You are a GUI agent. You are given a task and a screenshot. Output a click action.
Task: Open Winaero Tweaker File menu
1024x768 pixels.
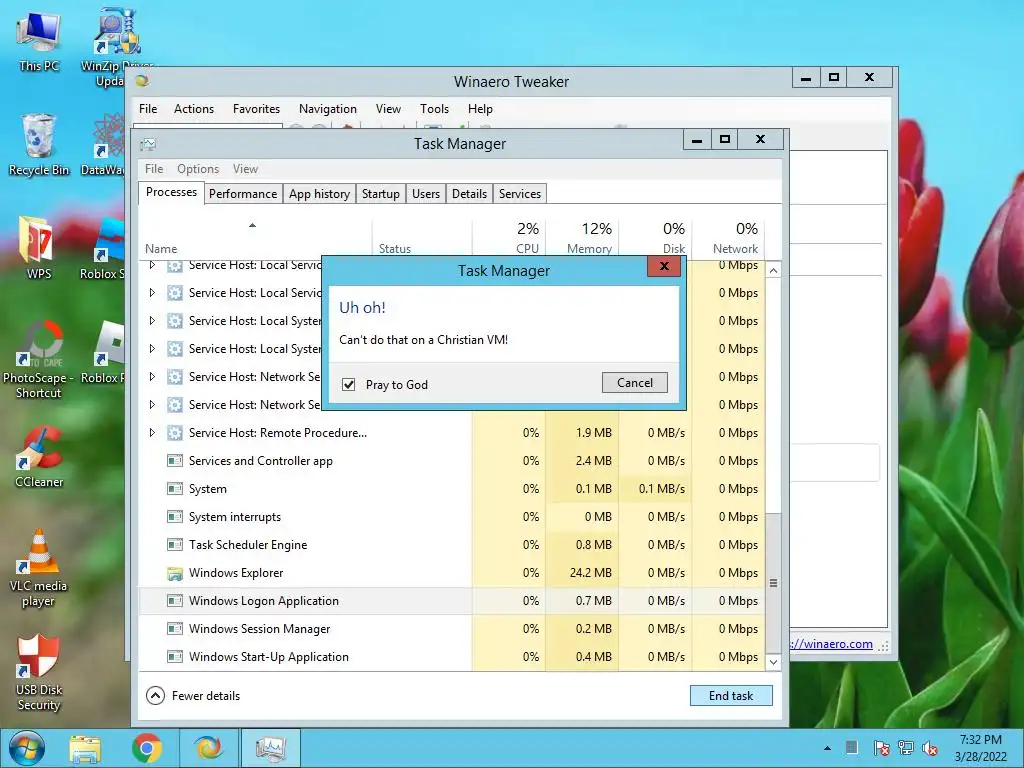click(x=148, y=109)
